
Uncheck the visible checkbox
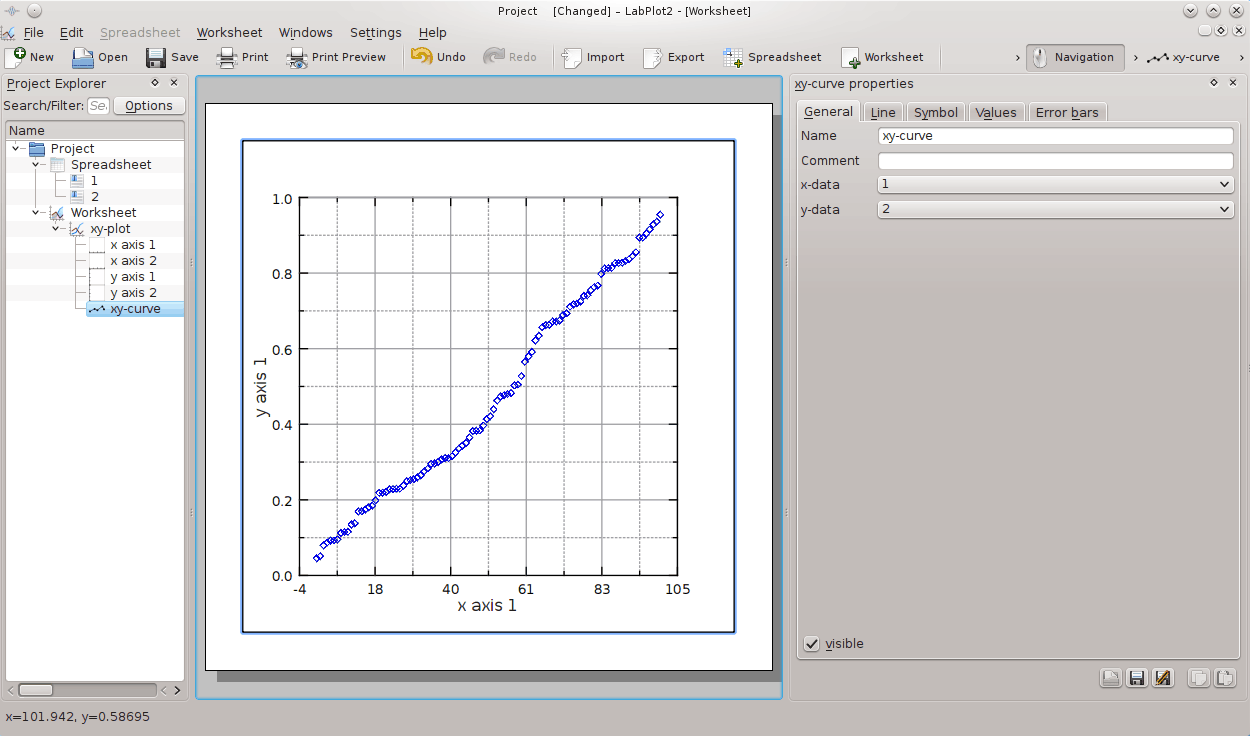point(812,643)
